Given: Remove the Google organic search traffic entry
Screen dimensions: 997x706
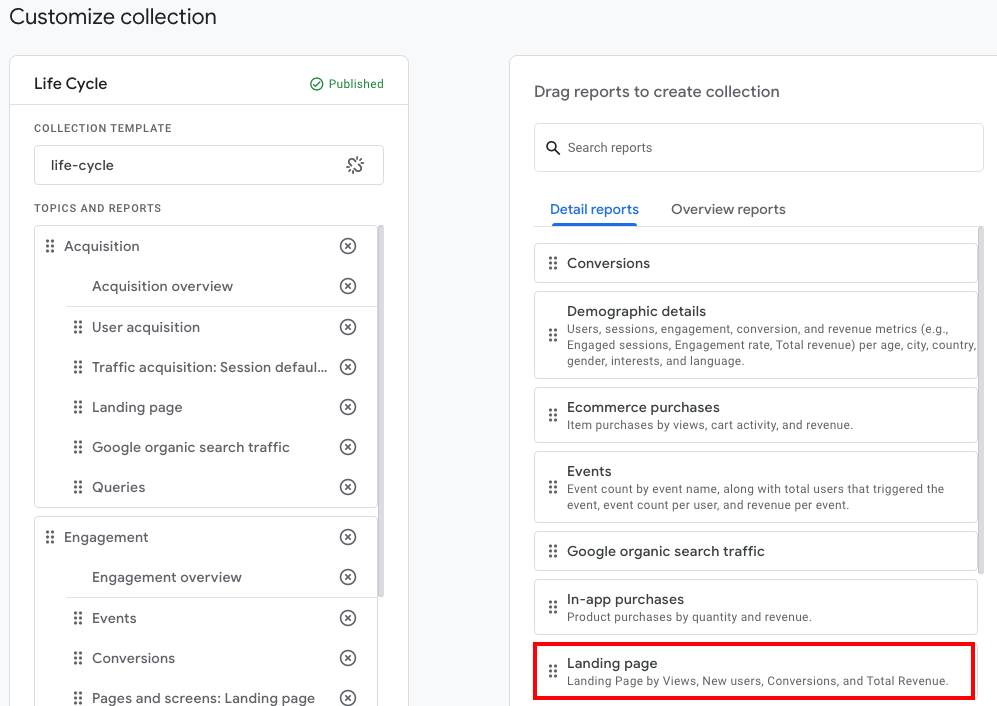Looking at the screenshot, I should pos(348,447).
